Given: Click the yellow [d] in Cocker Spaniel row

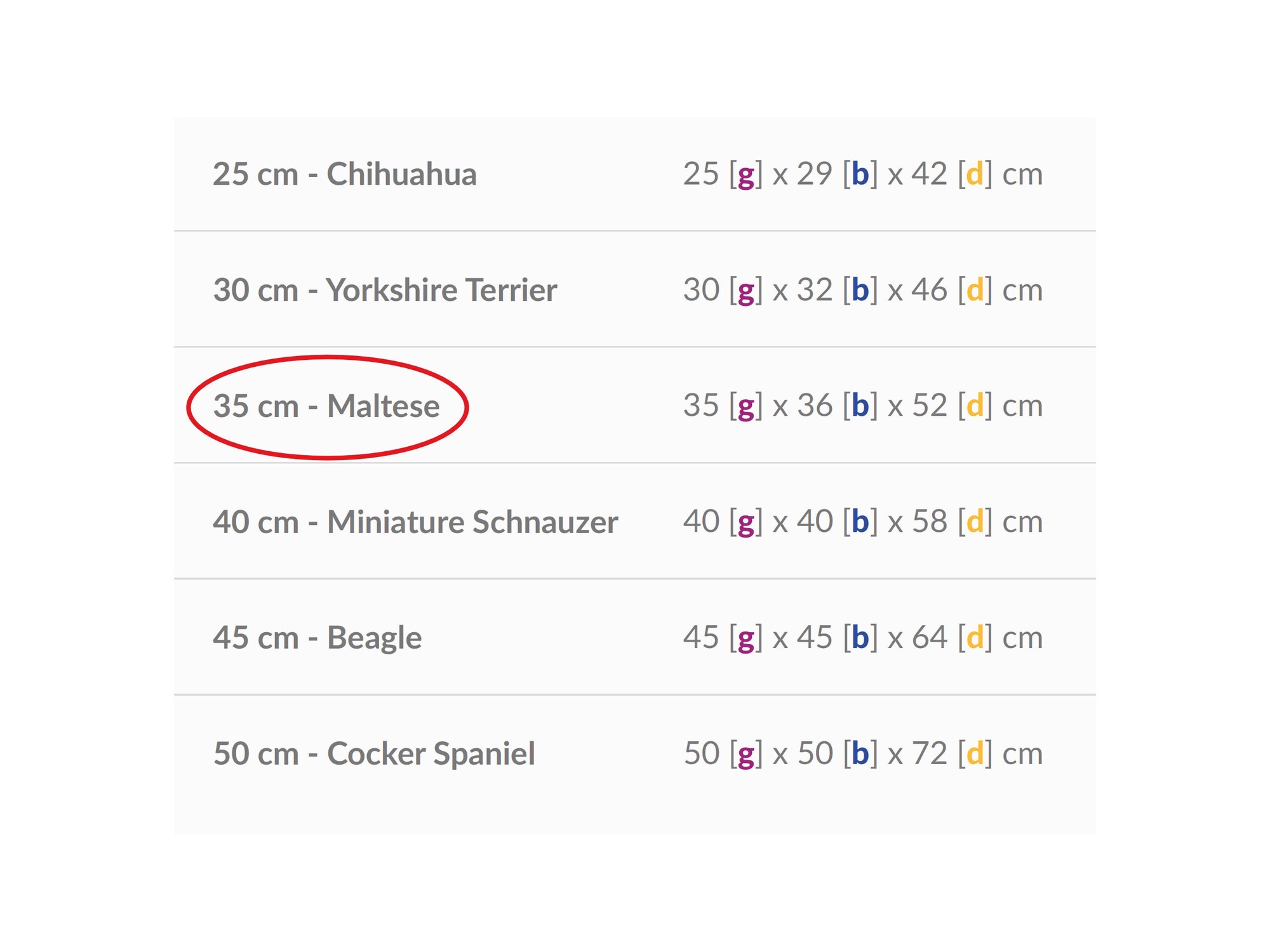Looking at the screenshot, I should point(975,753).
